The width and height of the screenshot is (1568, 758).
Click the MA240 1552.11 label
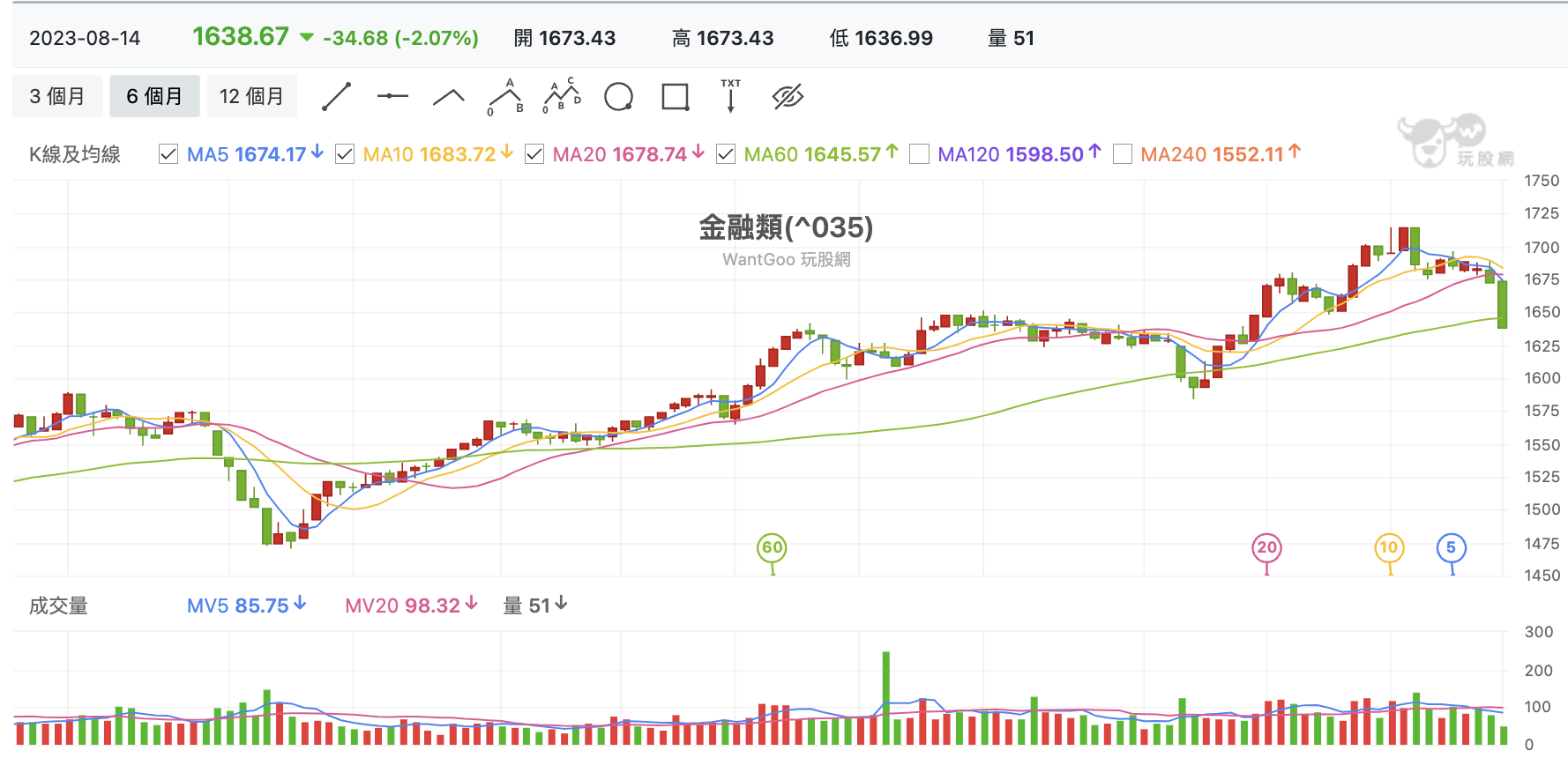click(x=1221, y=154)
